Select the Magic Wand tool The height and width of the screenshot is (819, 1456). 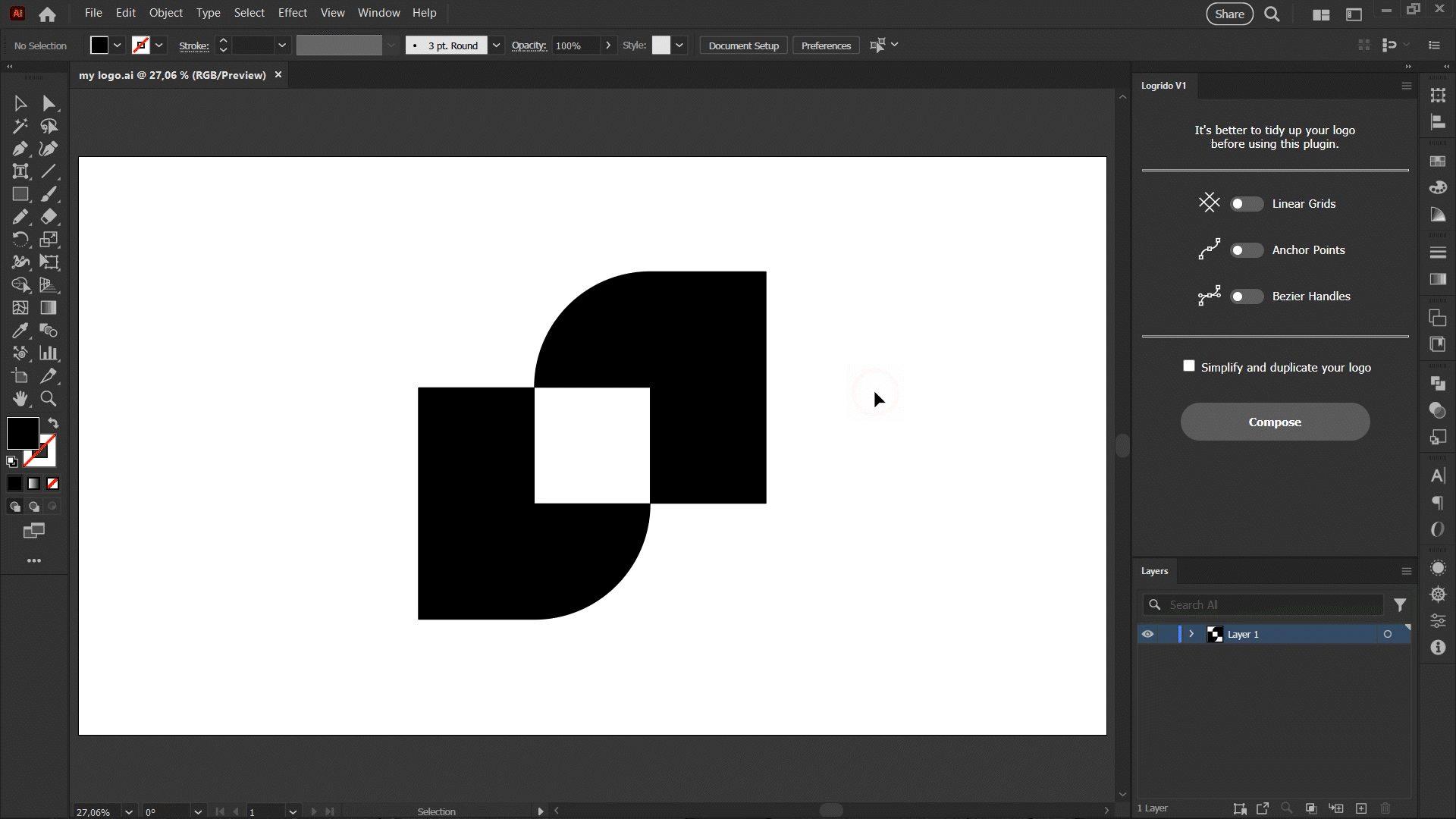coord(20,126)
